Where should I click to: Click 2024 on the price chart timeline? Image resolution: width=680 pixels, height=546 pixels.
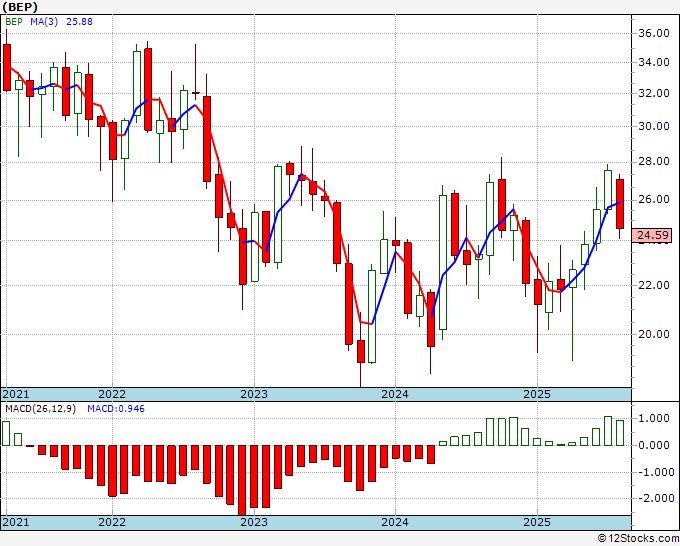pos(395,394)
